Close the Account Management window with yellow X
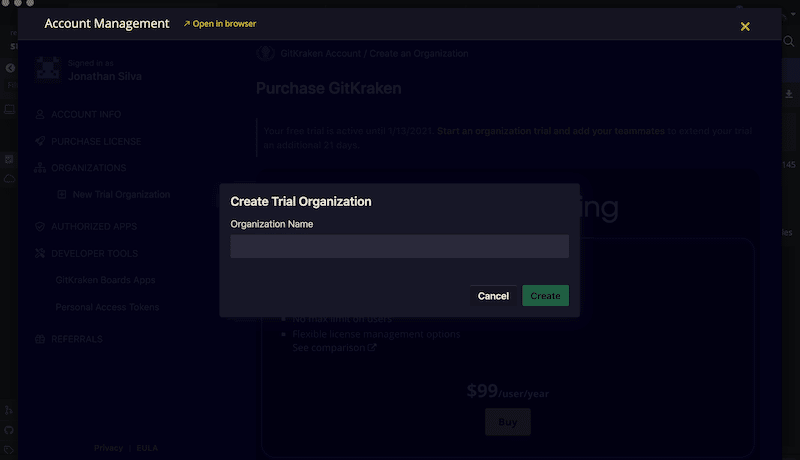Image resolution: width=800 pixels, height=460 pixels. (745, 26)
